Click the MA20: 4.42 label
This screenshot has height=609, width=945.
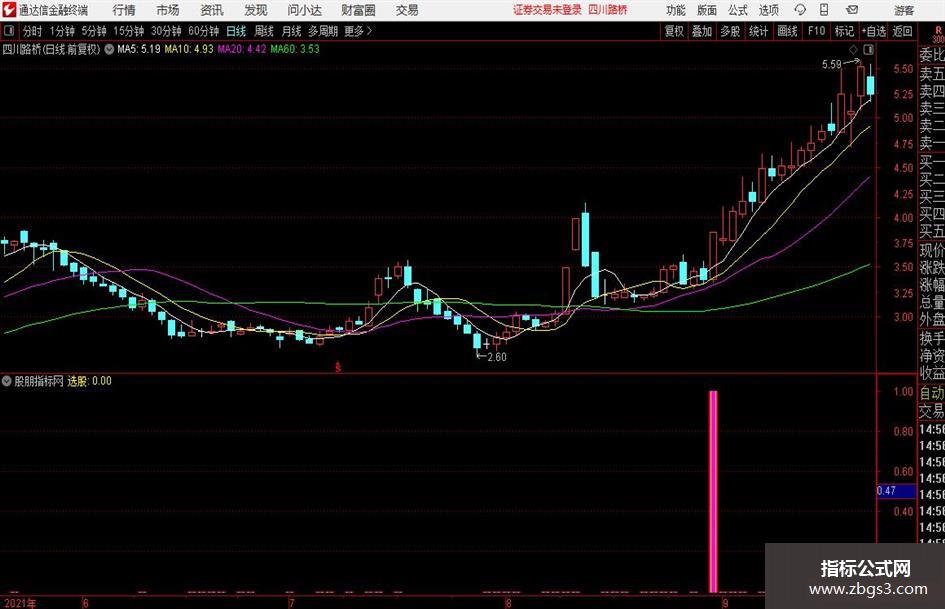242,49
